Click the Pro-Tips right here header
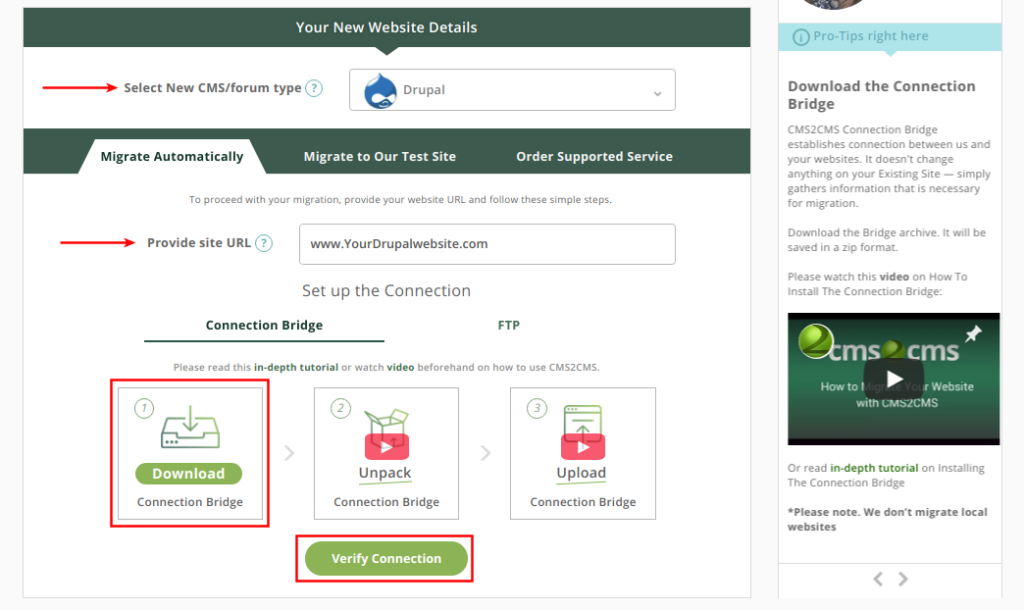Viewport: 1024px width, 610px height. pyautogui.click(x=889, y=37)
